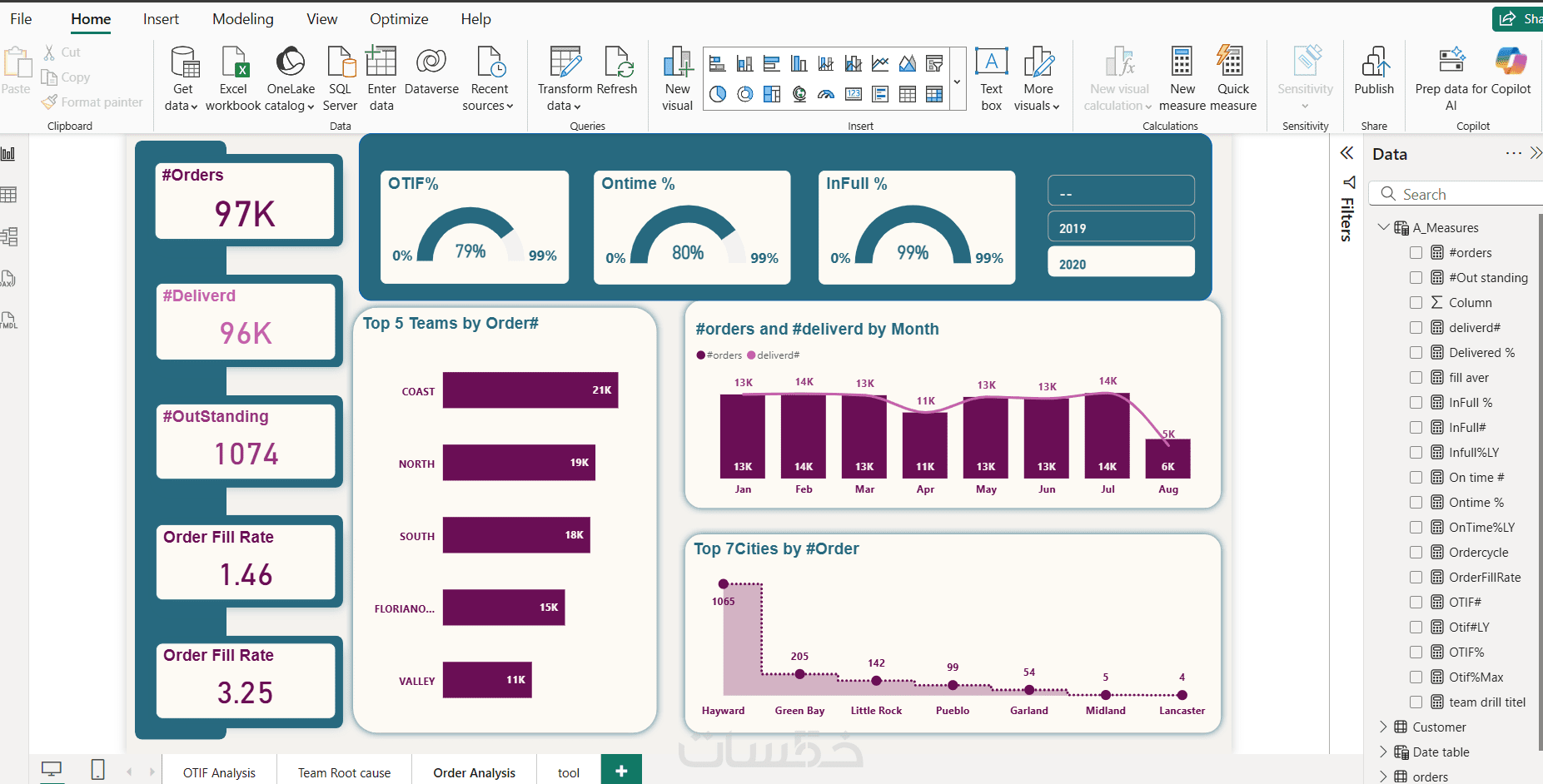
Task: Select 2019 in year slicer
Action: coord(1121,227)
